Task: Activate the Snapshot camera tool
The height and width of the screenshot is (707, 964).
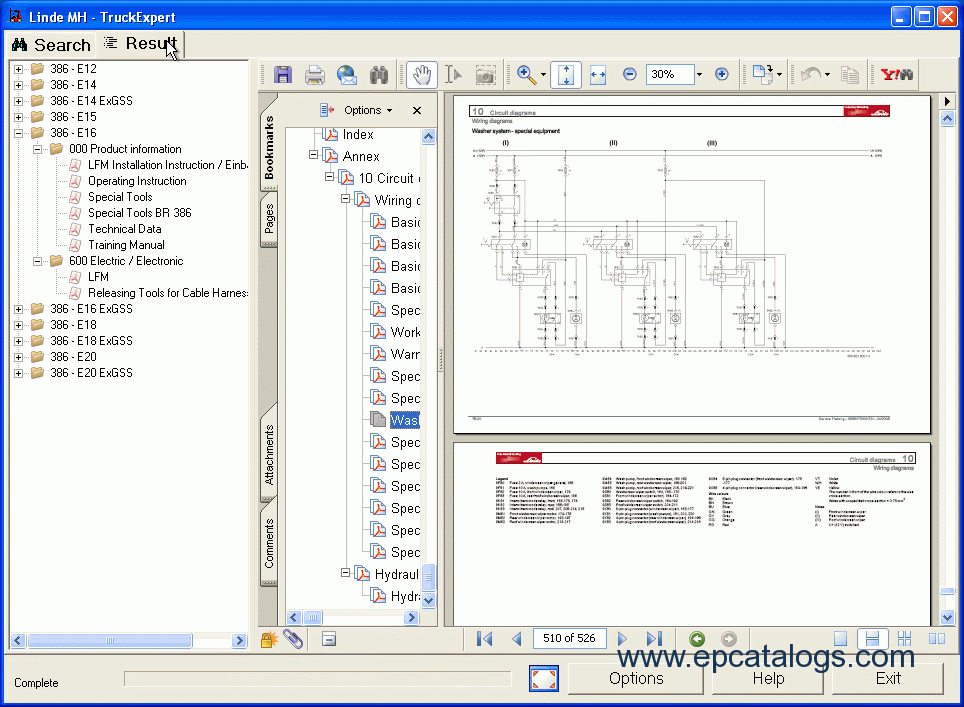Action: (486, 75)
